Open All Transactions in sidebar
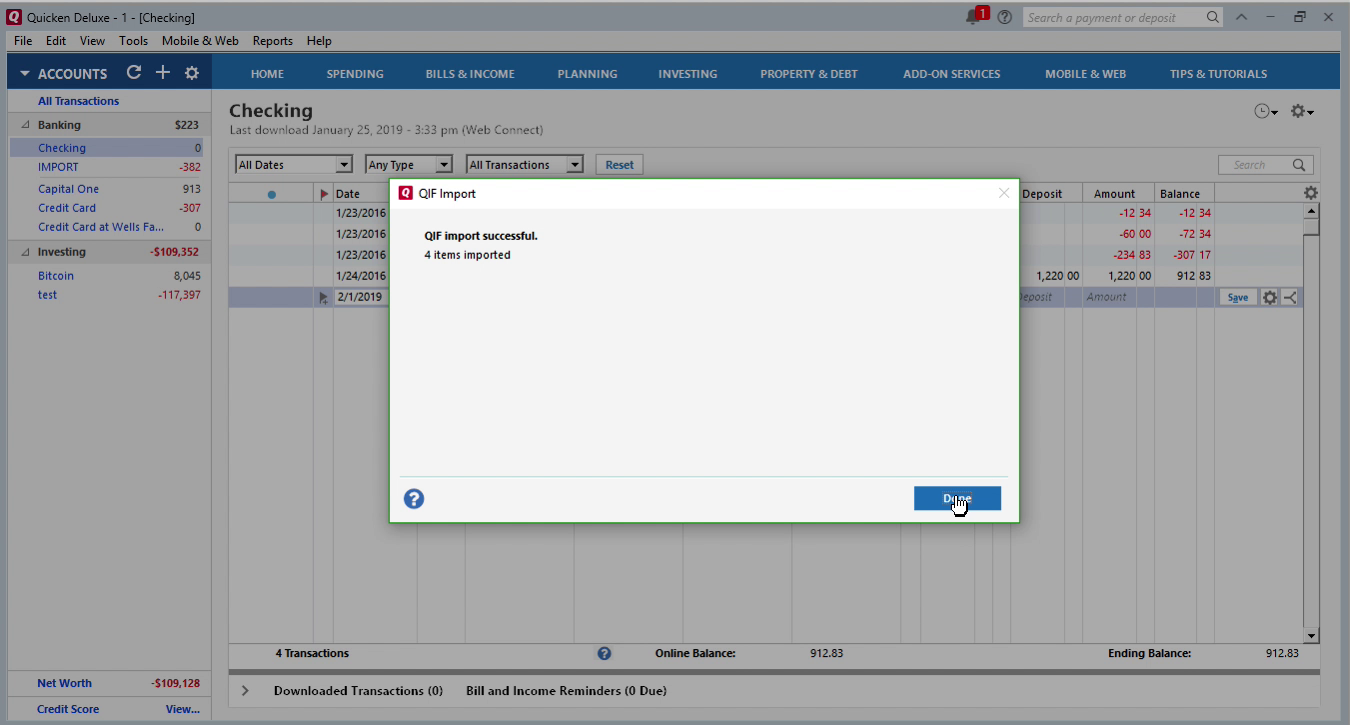1350x725 pixels. 78,101
